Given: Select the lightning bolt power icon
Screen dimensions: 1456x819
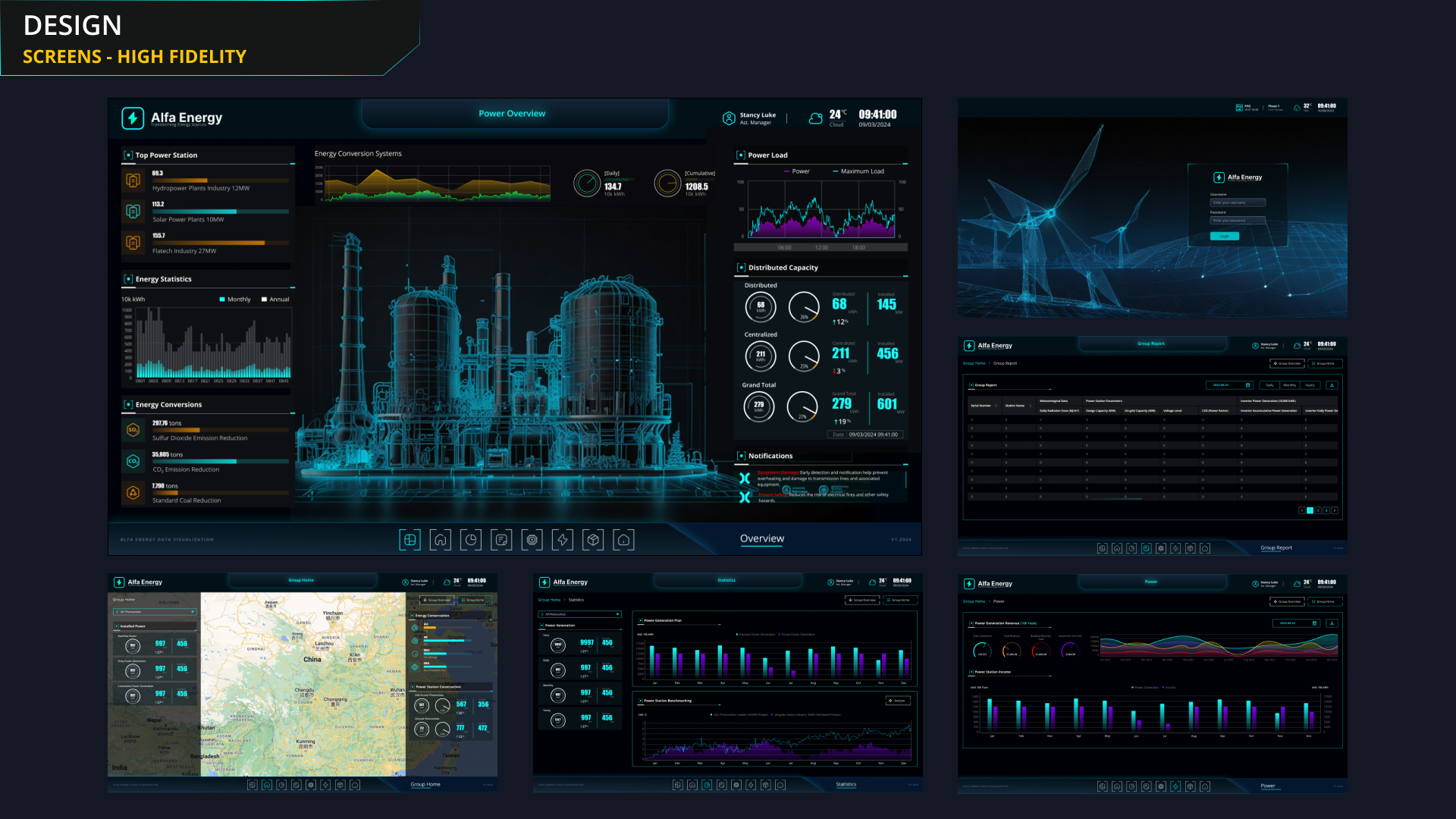Looking at the screenshot, I should [x=563, y=540].
